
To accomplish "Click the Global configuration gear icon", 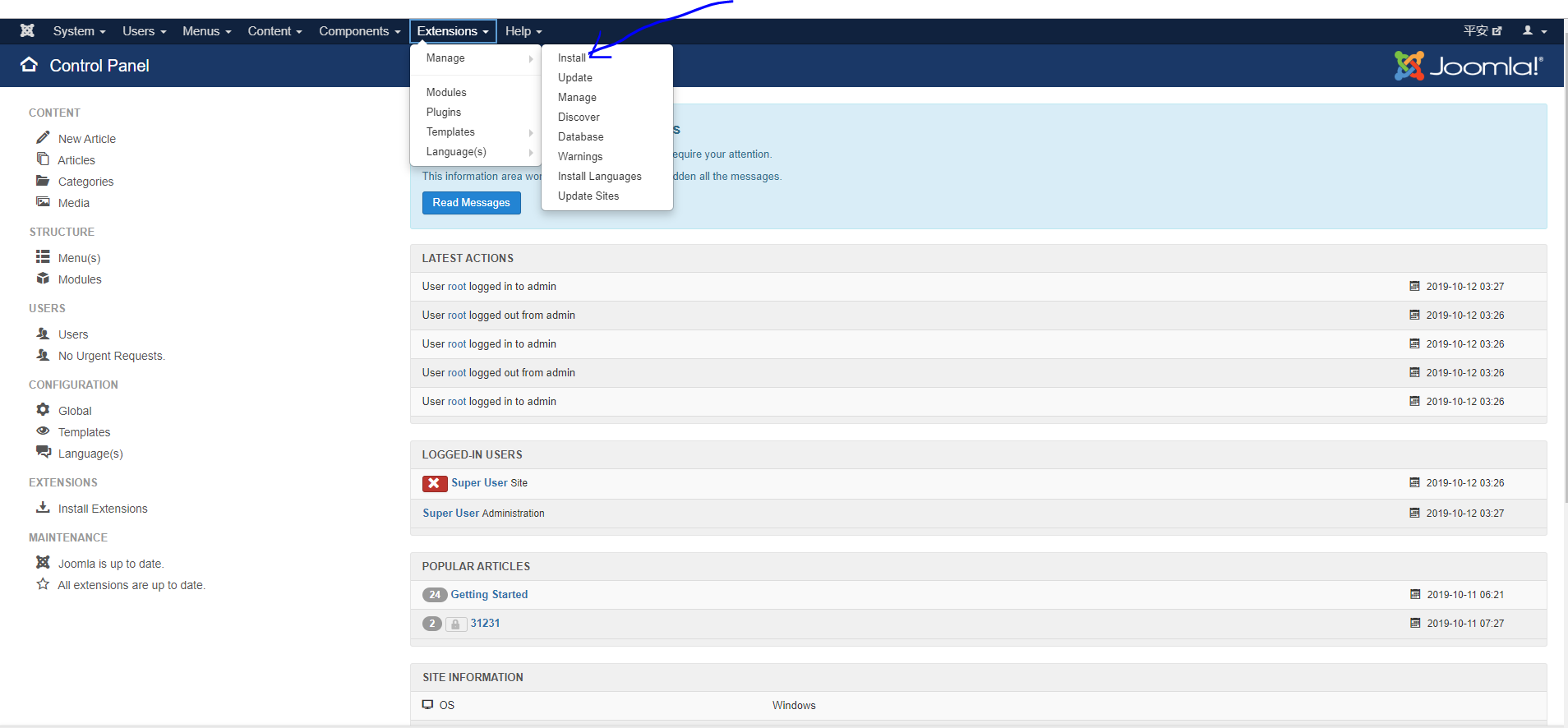I will tap(43, 409).
